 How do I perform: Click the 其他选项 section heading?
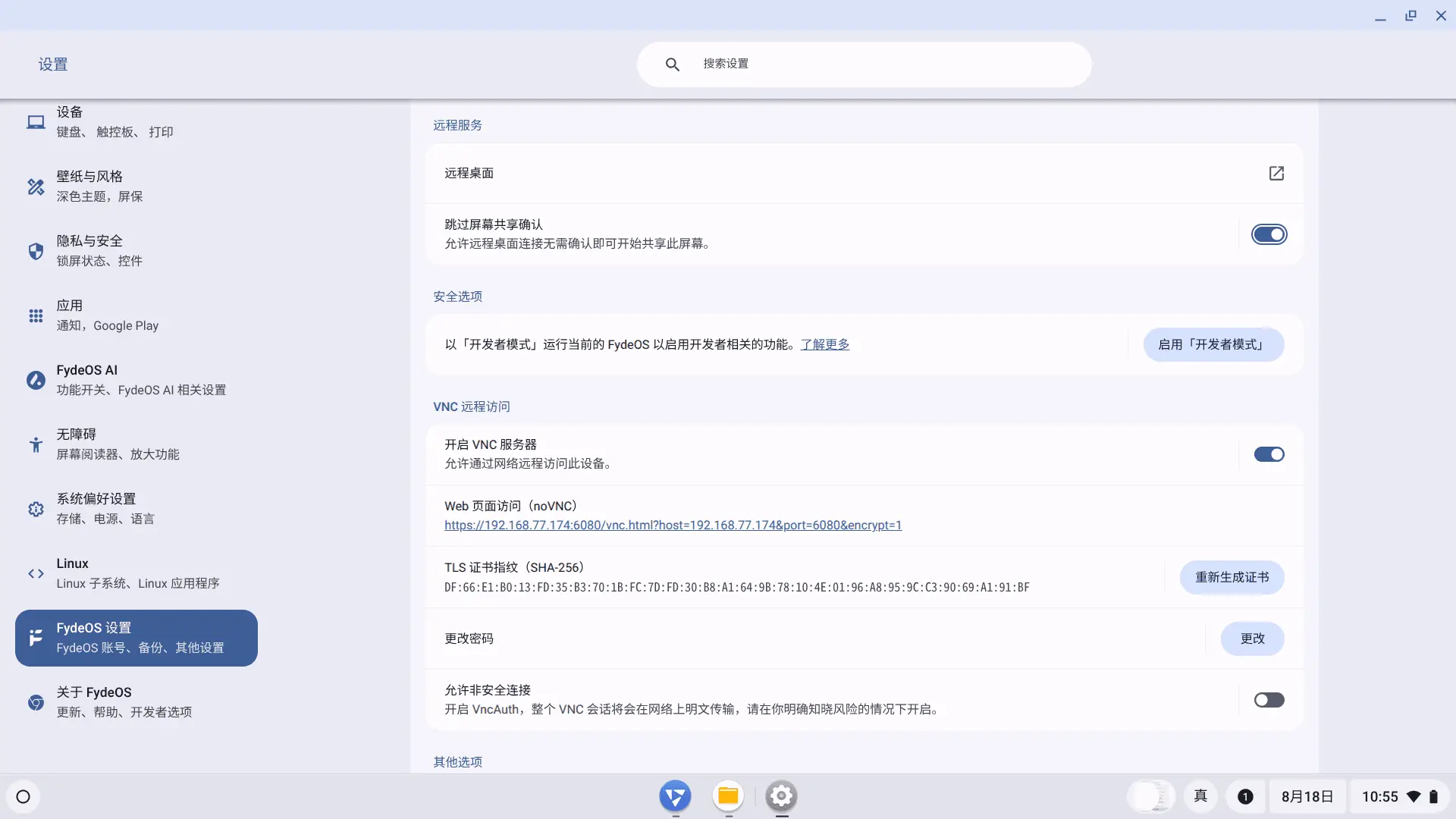[457, 762]
